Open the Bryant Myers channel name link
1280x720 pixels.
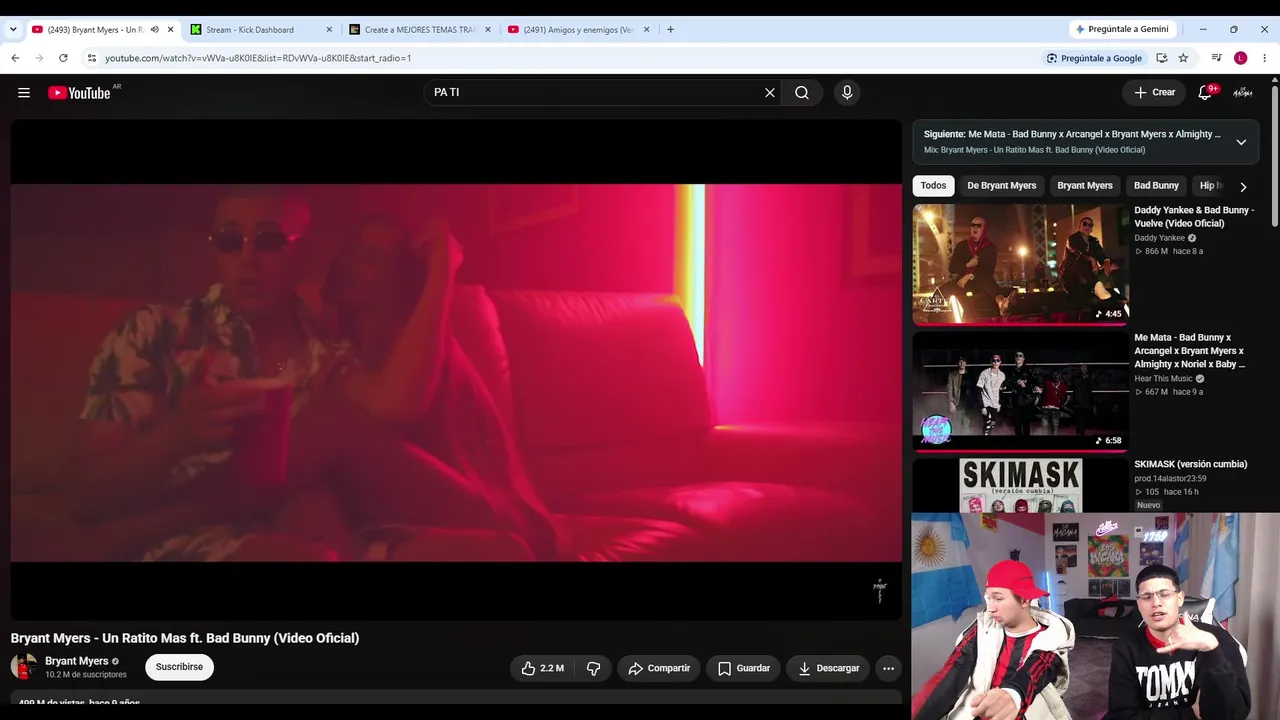tap(77, 661)
